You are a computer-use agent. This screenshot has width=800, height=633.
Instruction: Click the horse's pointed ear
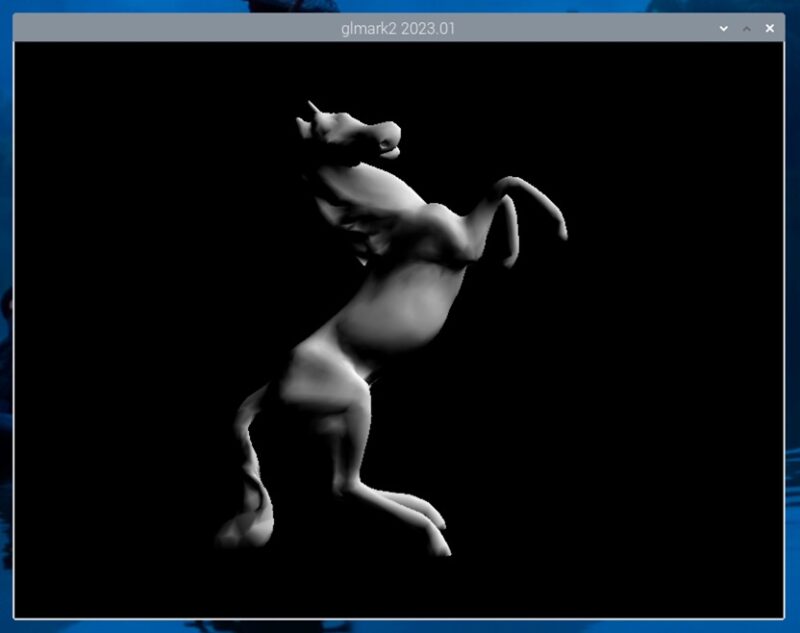tap(313, 107)
